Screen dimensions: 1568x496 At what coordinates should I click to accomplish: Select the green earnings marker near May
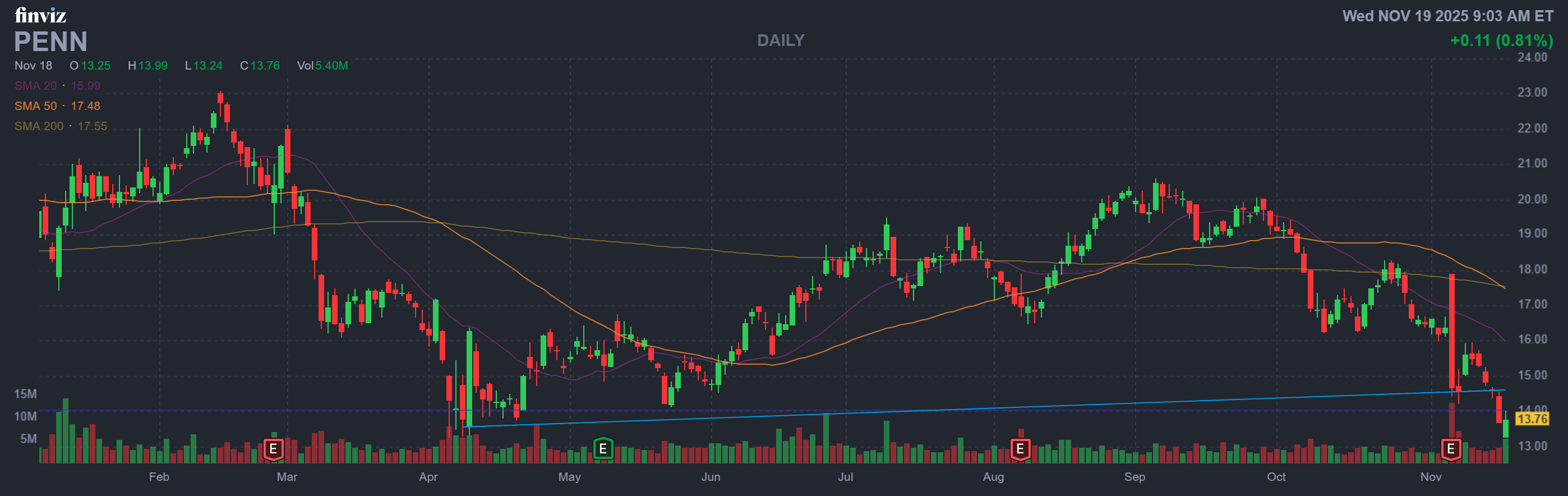[603, 449]
